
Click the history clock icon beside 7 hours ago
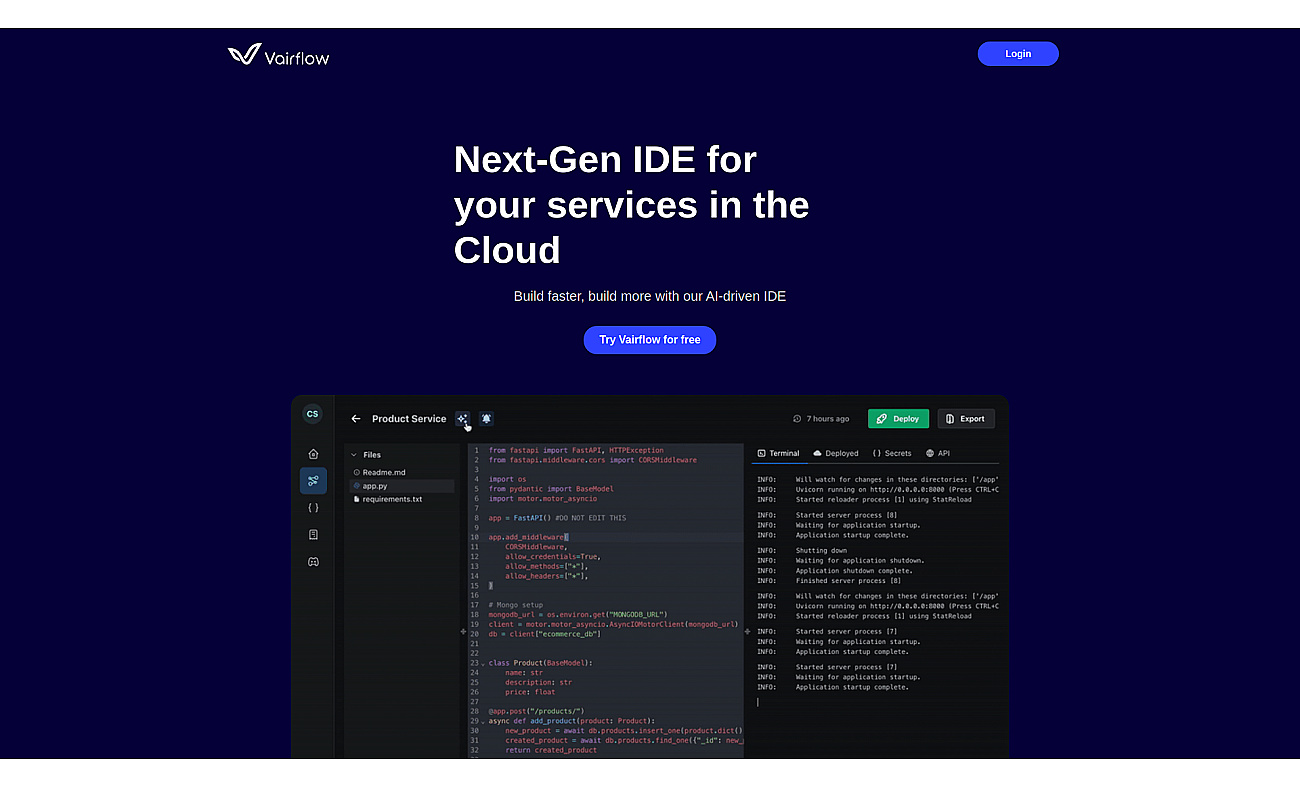(x=797, y=419)
